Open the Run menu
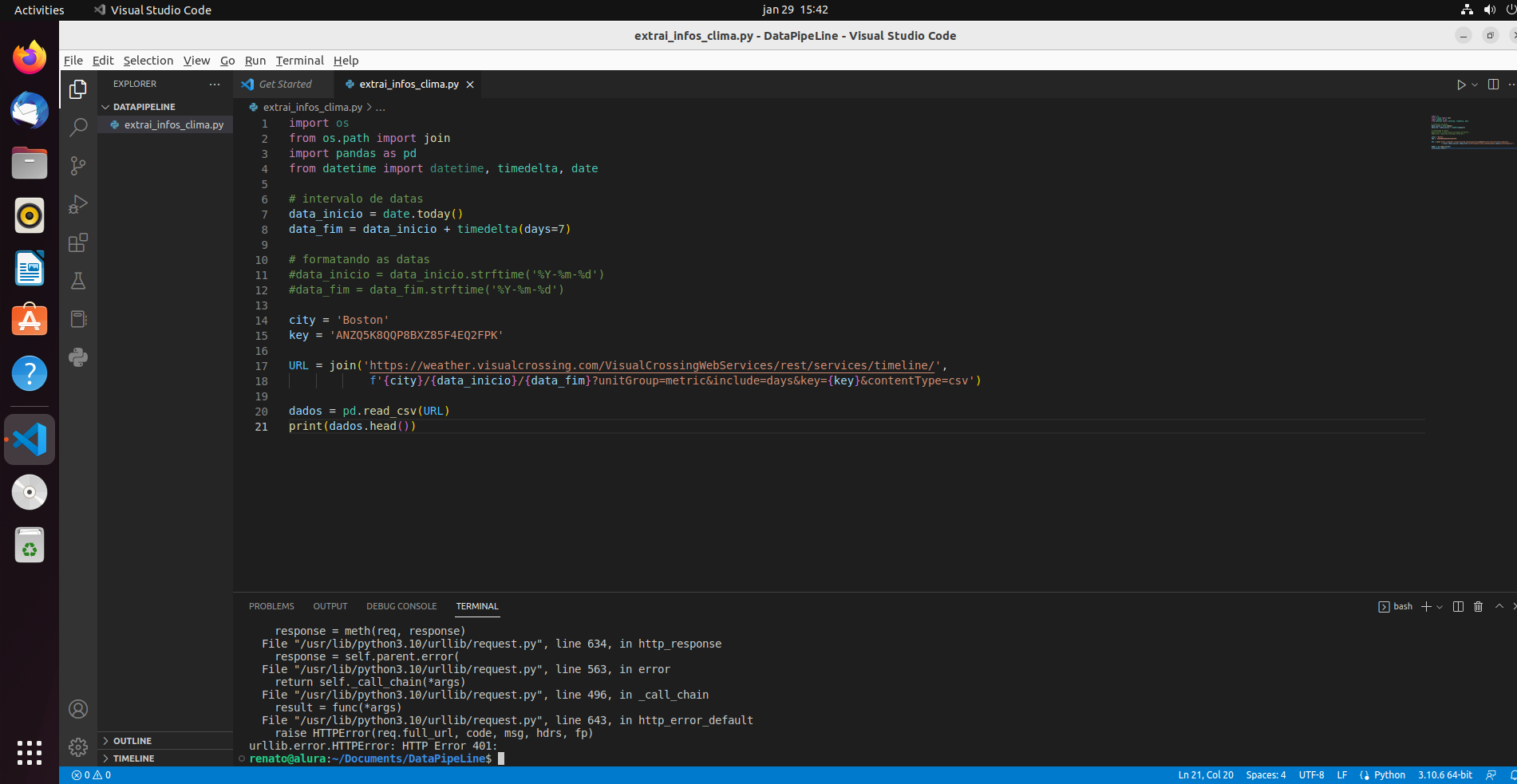The image size is (1517, 784). coord(255,61)
